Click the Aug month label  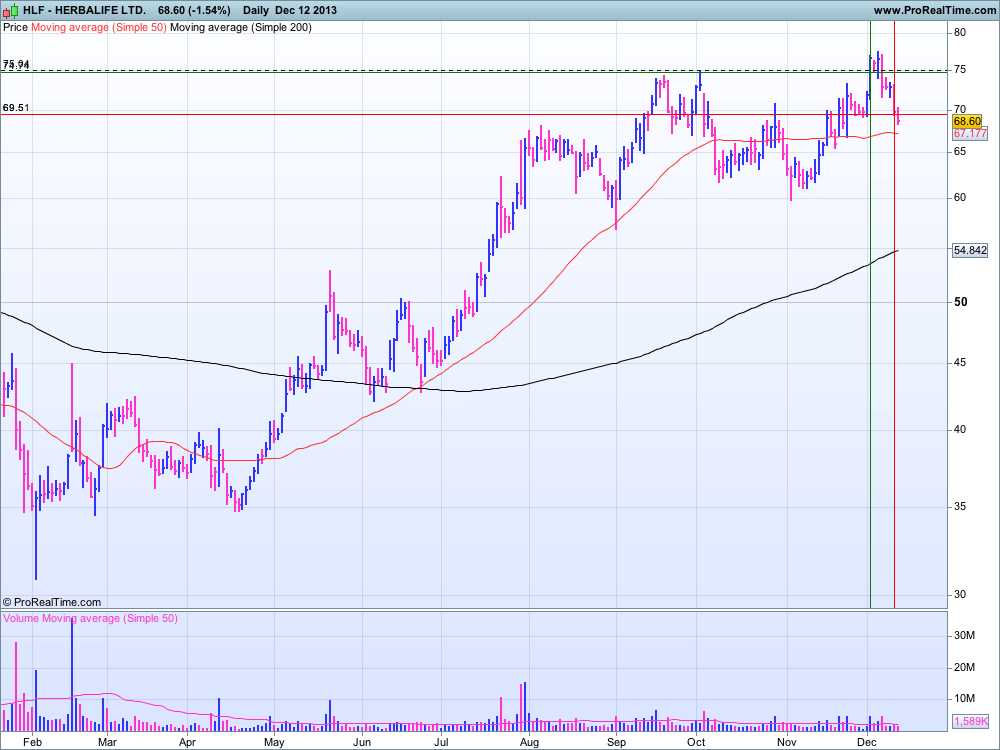pyautogui.click(x=529, y=742)
